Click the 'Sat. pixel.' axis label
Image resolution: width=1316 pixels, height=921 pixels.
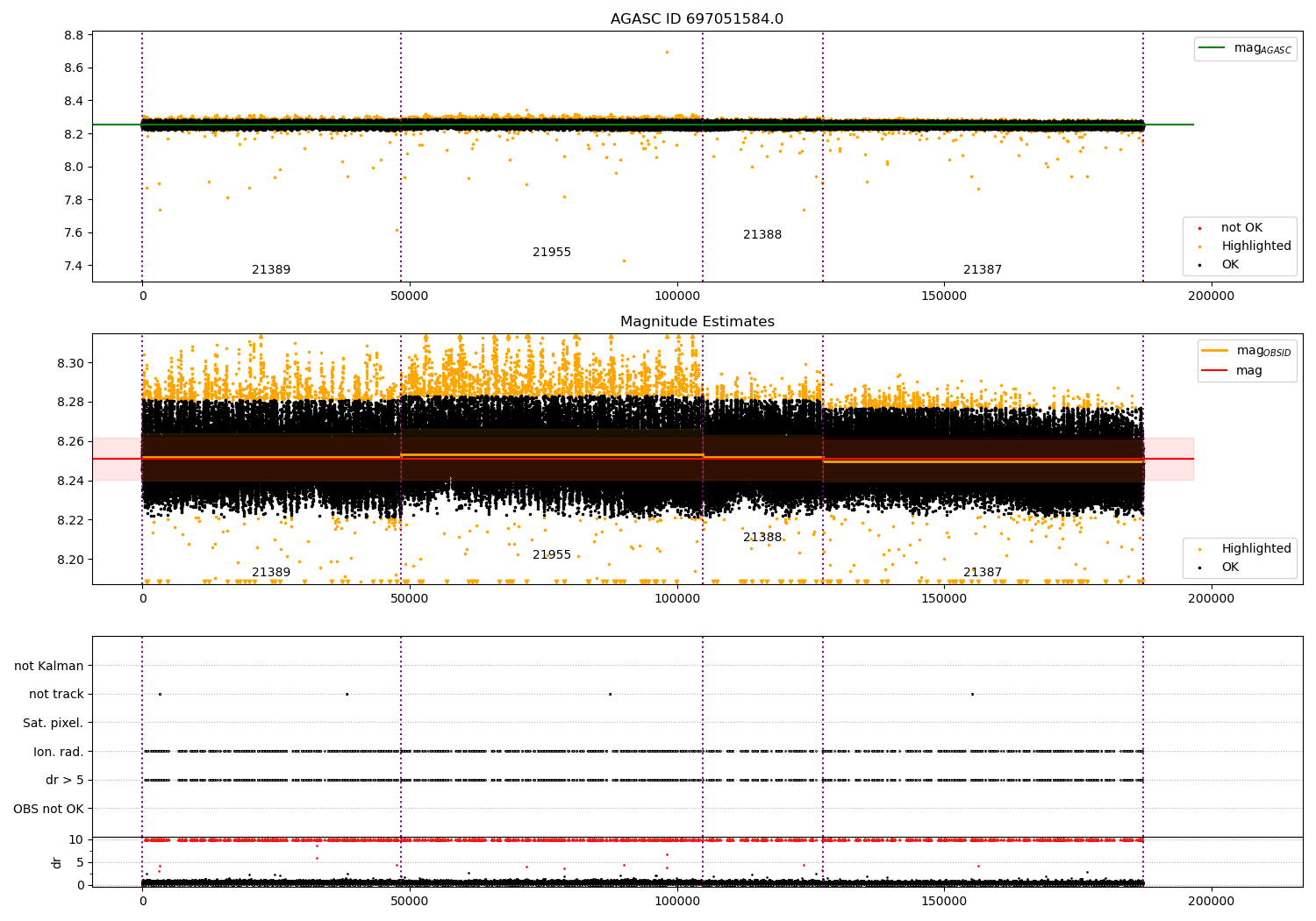(x=54, y=723)
